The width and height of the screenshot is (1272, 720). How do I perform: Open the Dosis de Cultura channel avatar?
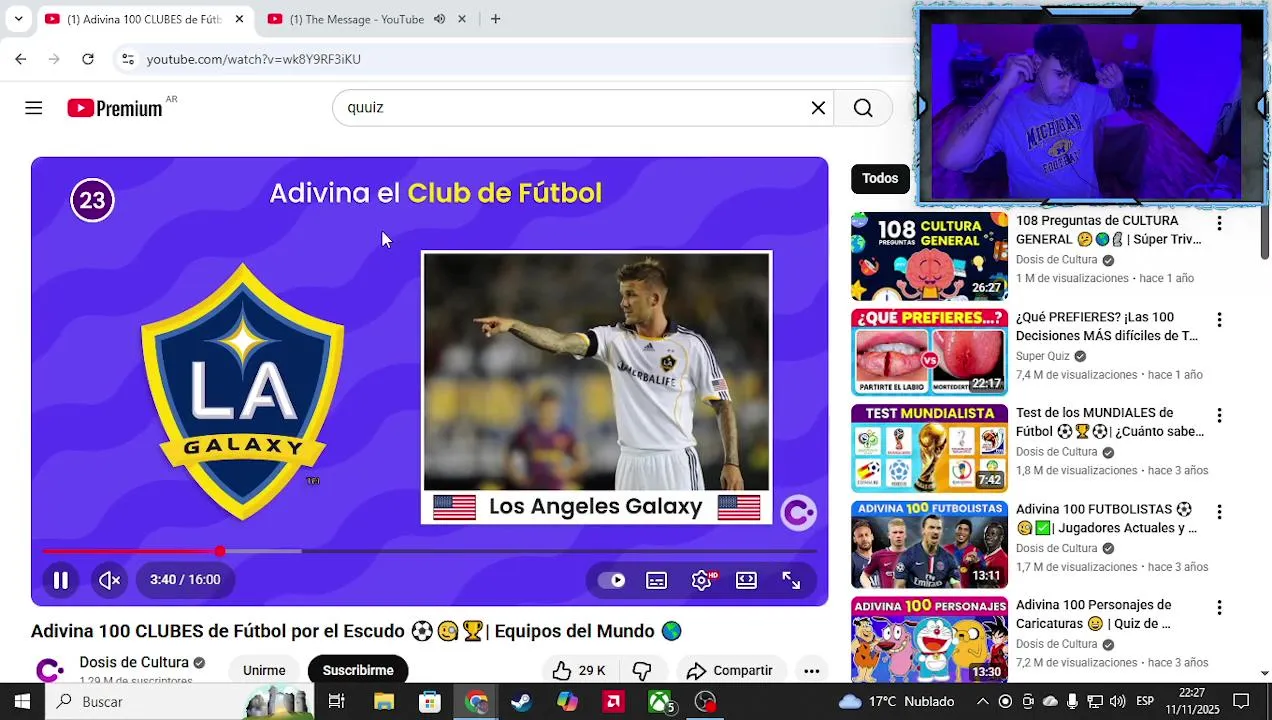(x=50, y=671)
